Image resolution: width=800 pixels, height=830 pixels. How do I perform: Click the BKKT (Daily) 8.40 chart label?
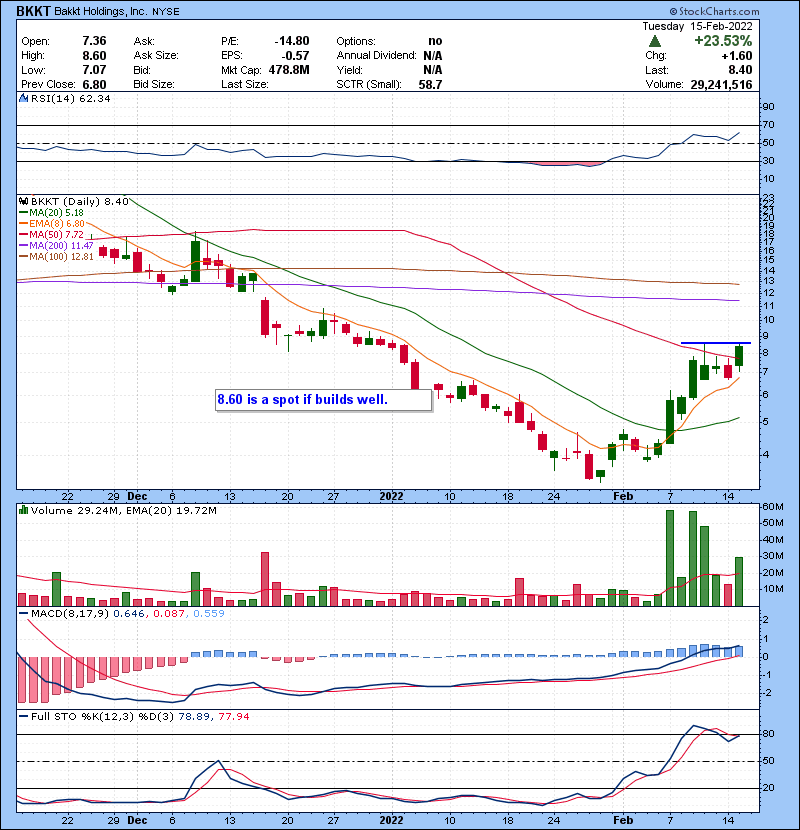coord(79,201)
